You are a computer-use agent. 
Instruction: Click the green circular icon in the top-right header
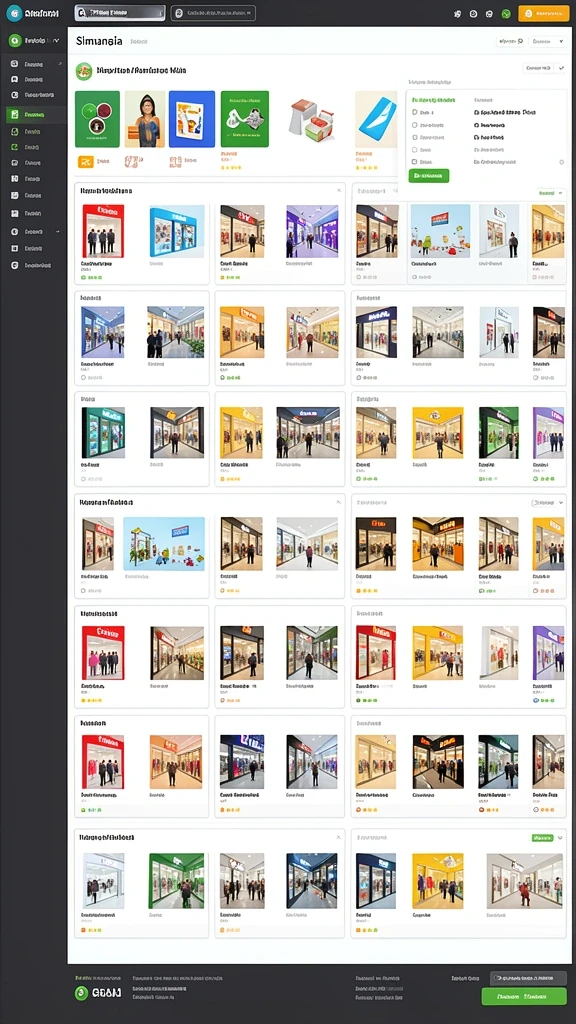(x=505, y=14)
